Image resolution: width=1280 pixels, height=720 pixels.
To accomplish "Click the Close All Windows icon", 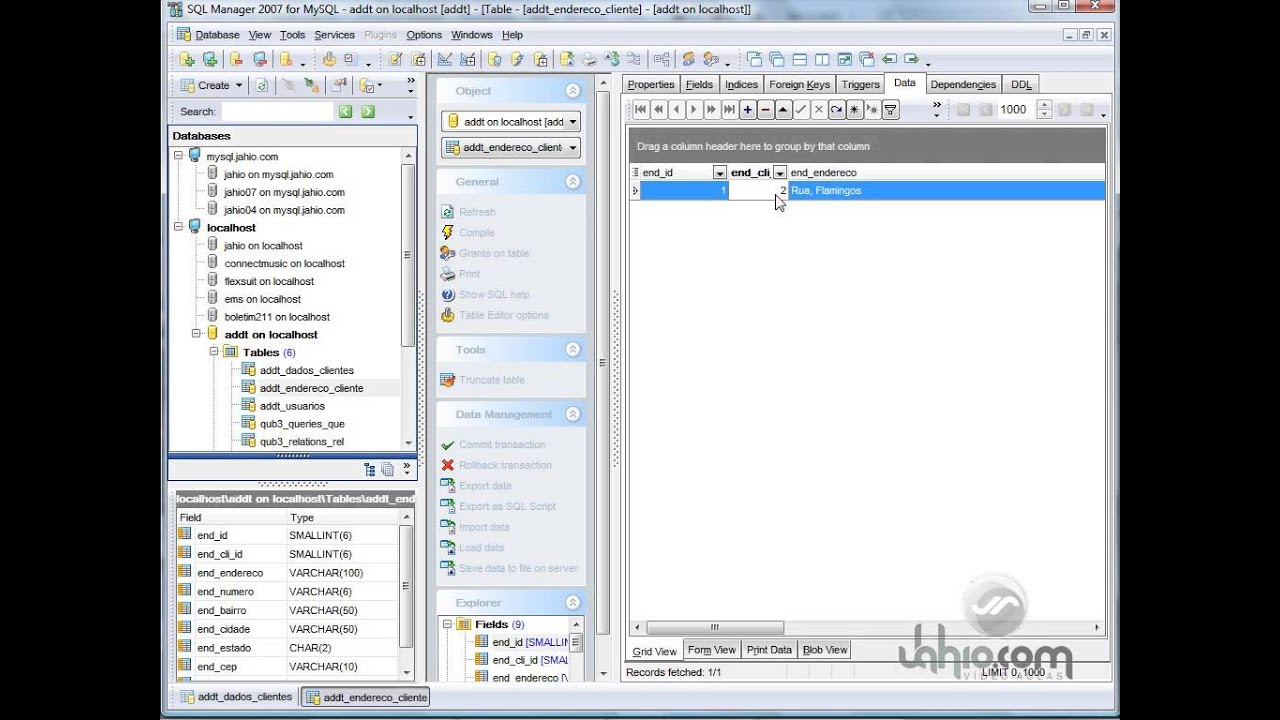I will click(866, 60).
